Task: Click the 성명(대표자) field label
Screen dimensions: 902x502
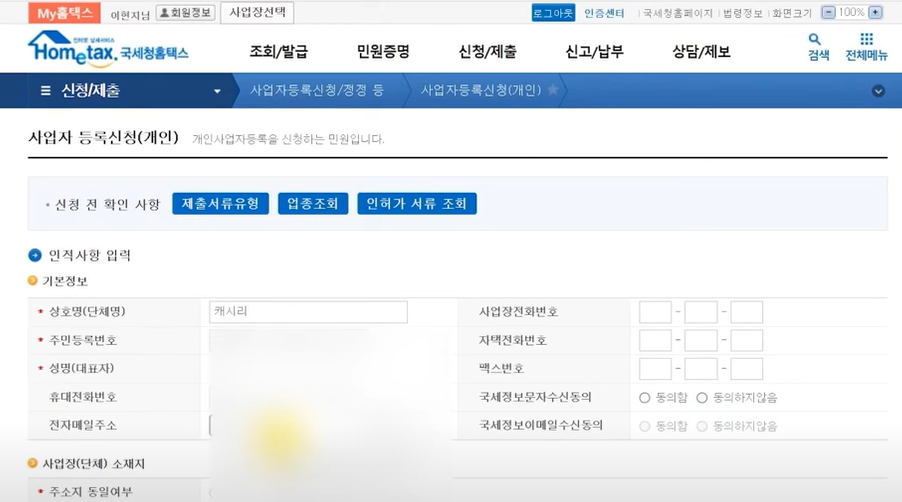Action: pos(82,368)
